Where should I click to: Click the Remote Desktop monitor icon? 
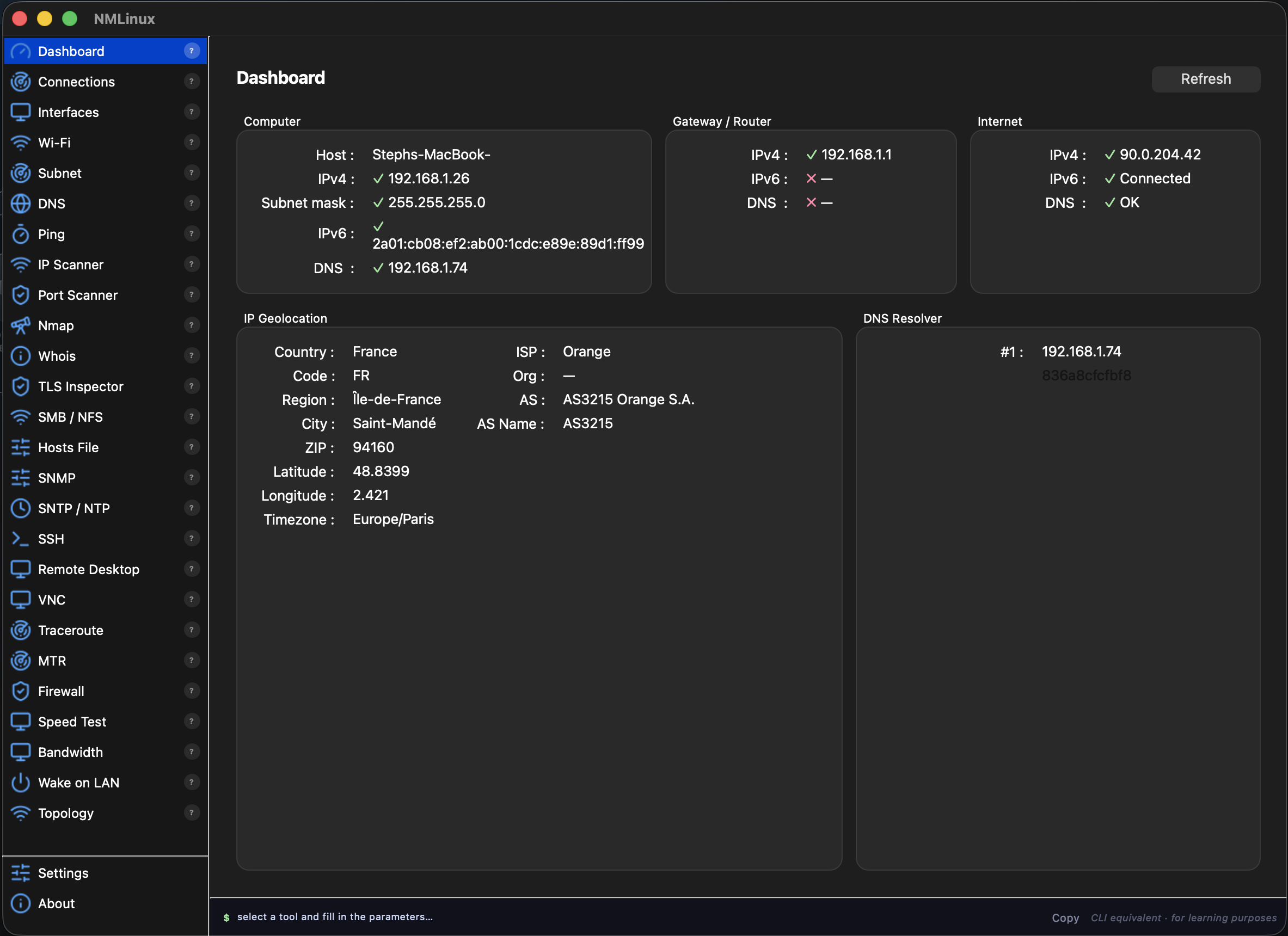[x=21, y=569]
